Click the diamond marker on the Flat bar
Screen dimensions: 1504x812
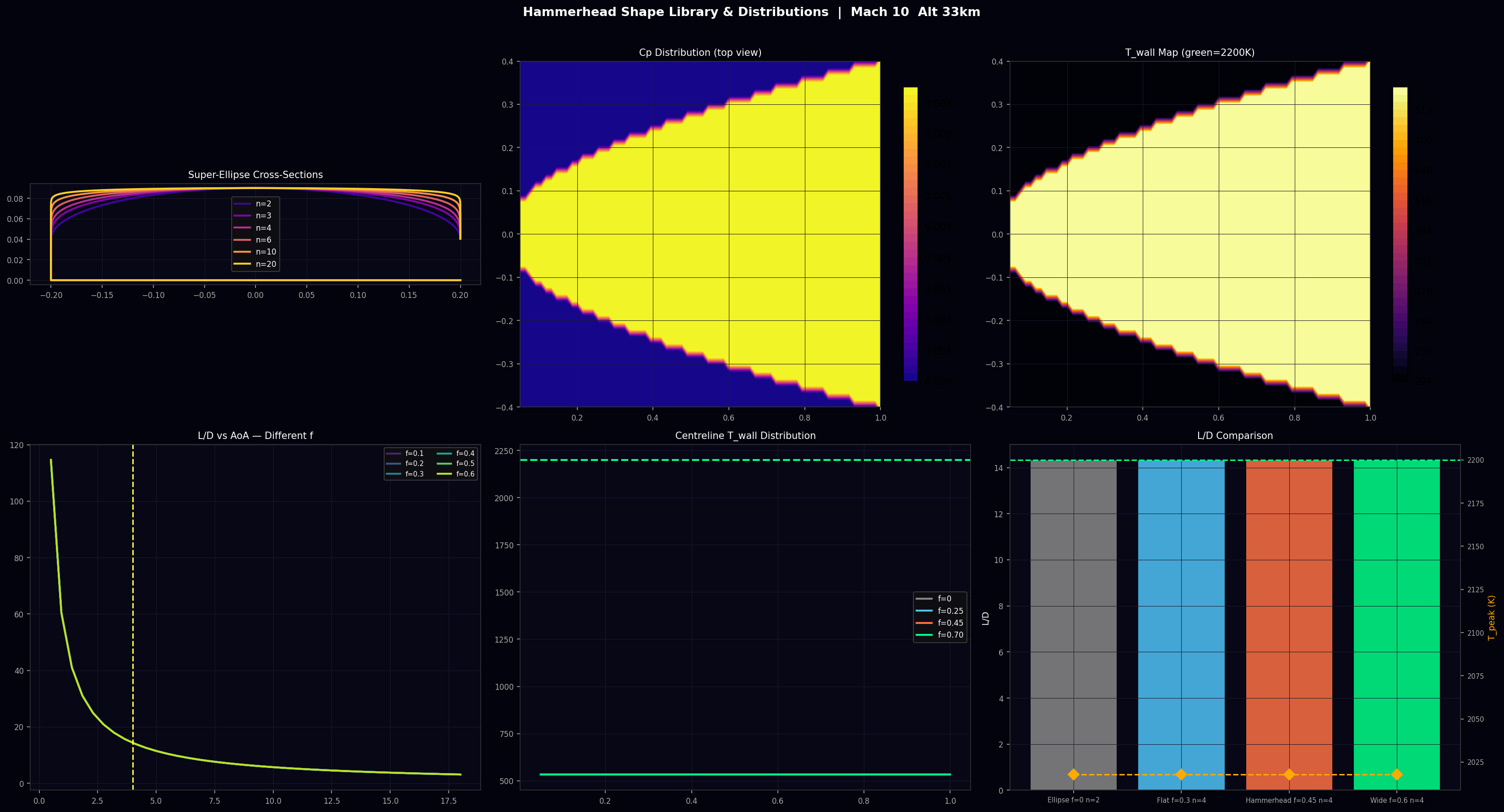click(x=1181, y=774)
